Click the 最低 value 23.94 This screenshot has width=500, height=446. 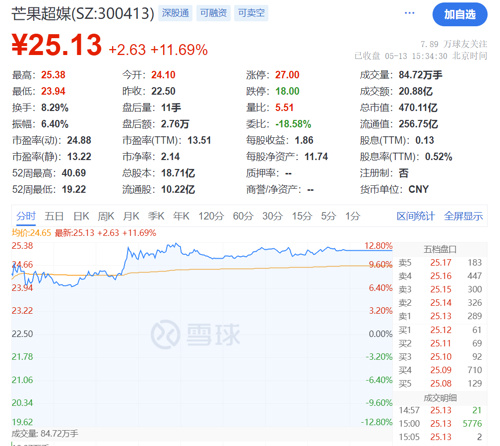[x=53, y=91]
